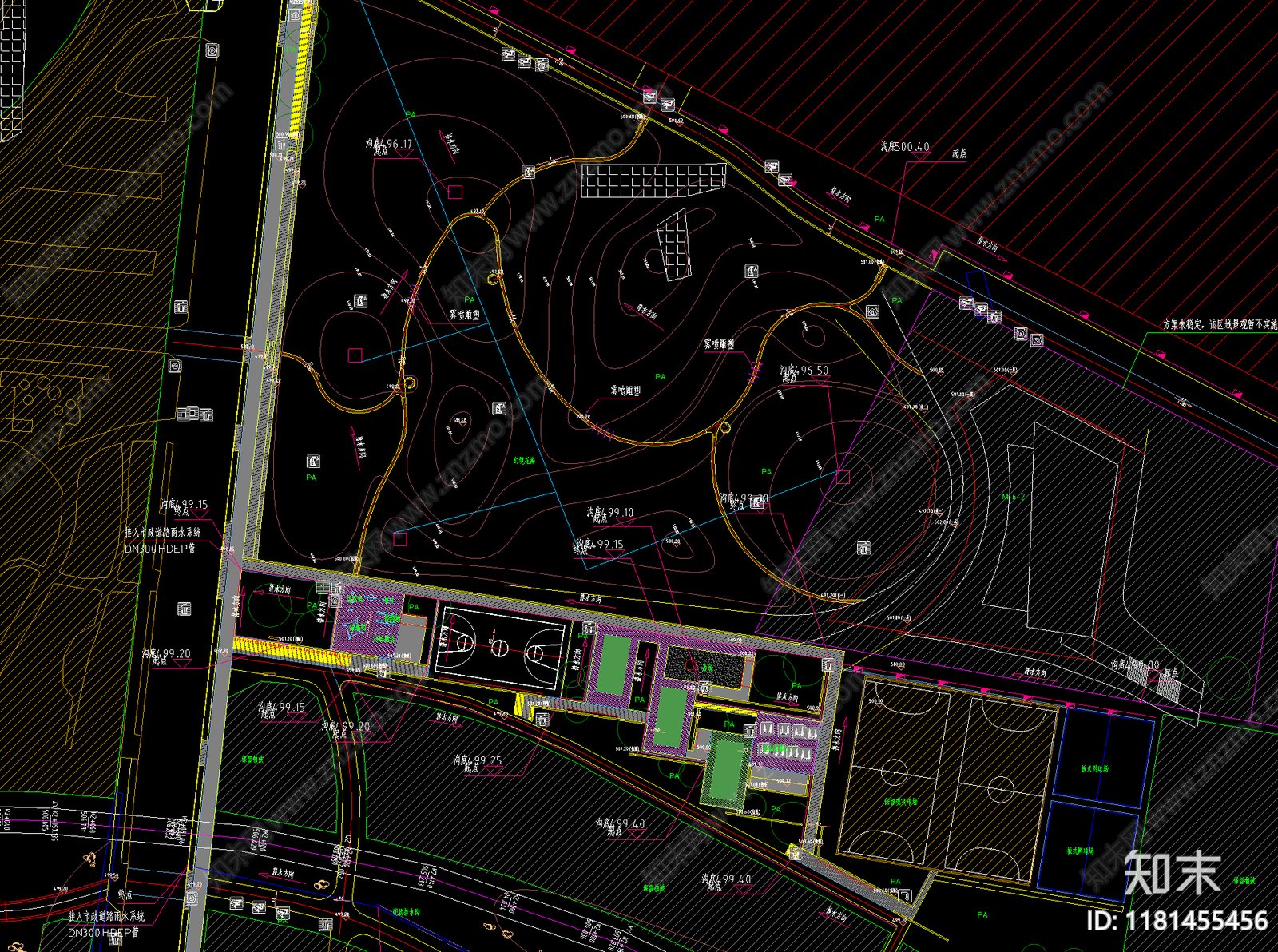Select the tilted white grid trapezoid shape
The image size is (1278, 952).
coord(673,244)
